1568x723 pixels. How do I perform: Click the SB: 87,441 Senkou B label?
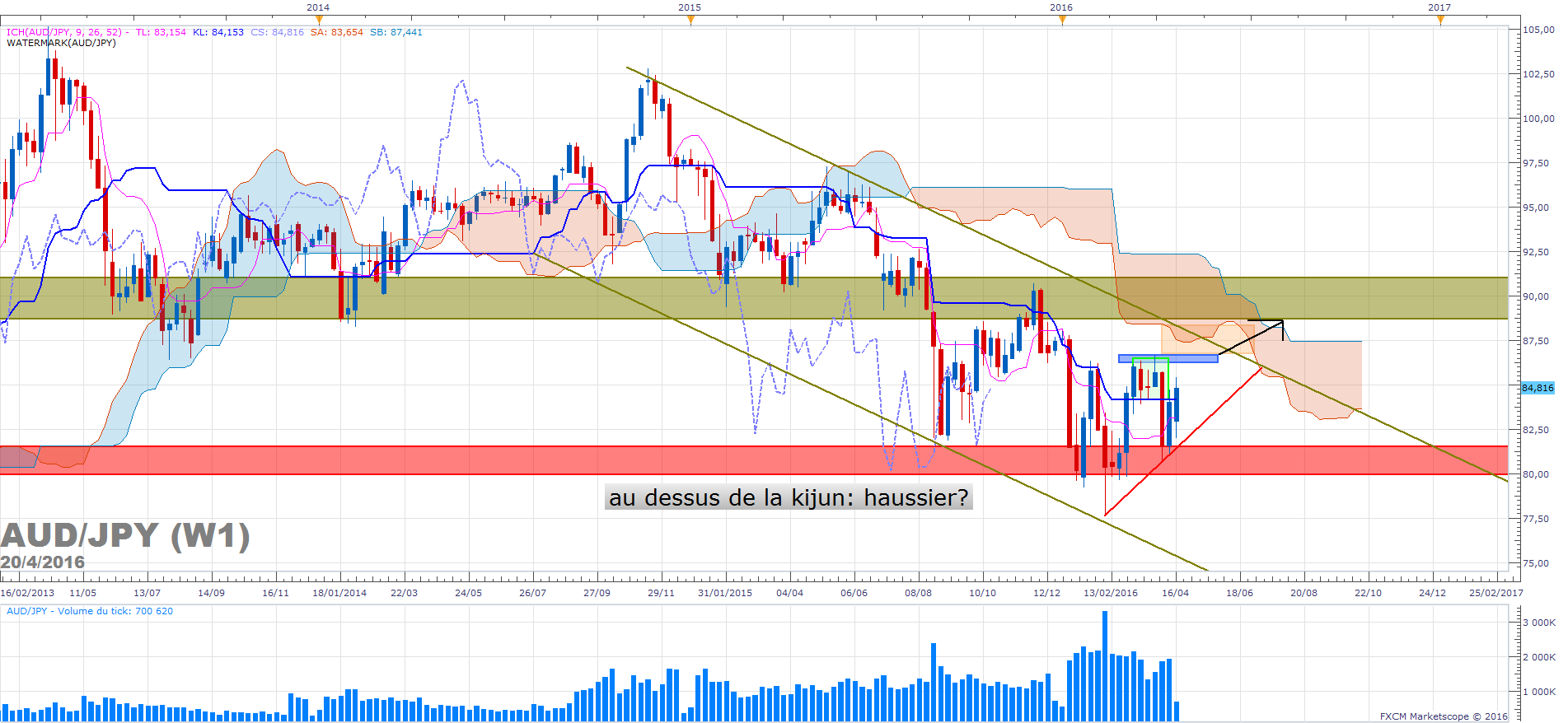coord(396,32)
